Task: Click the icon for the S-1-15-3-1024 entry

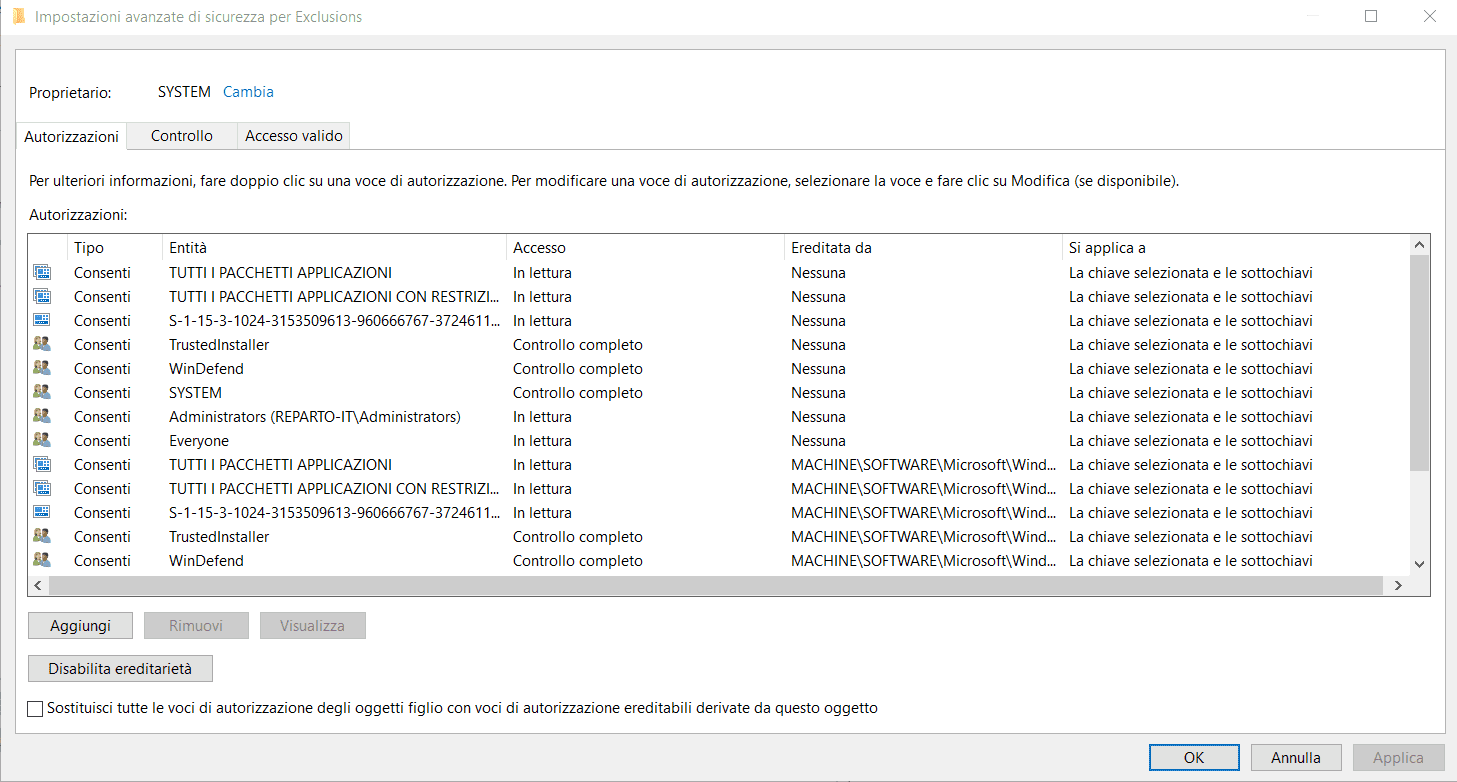Action: pos(41,320)
